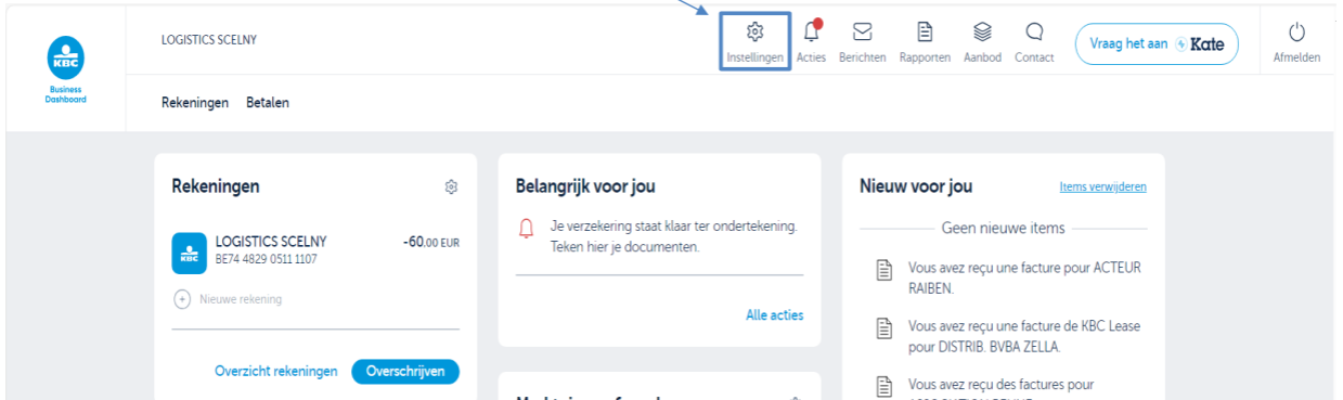Viewport: 1343px width, 400px height.
Task: Open Rapporten document icon
Action: tap(925, 32)
